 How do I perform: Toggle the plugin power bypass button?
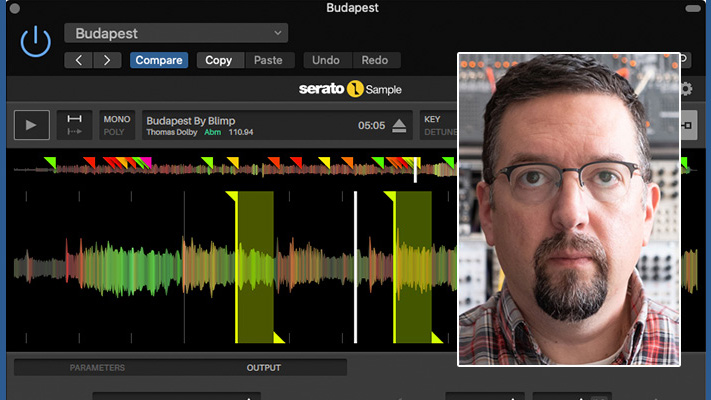[x=35, y=42]
